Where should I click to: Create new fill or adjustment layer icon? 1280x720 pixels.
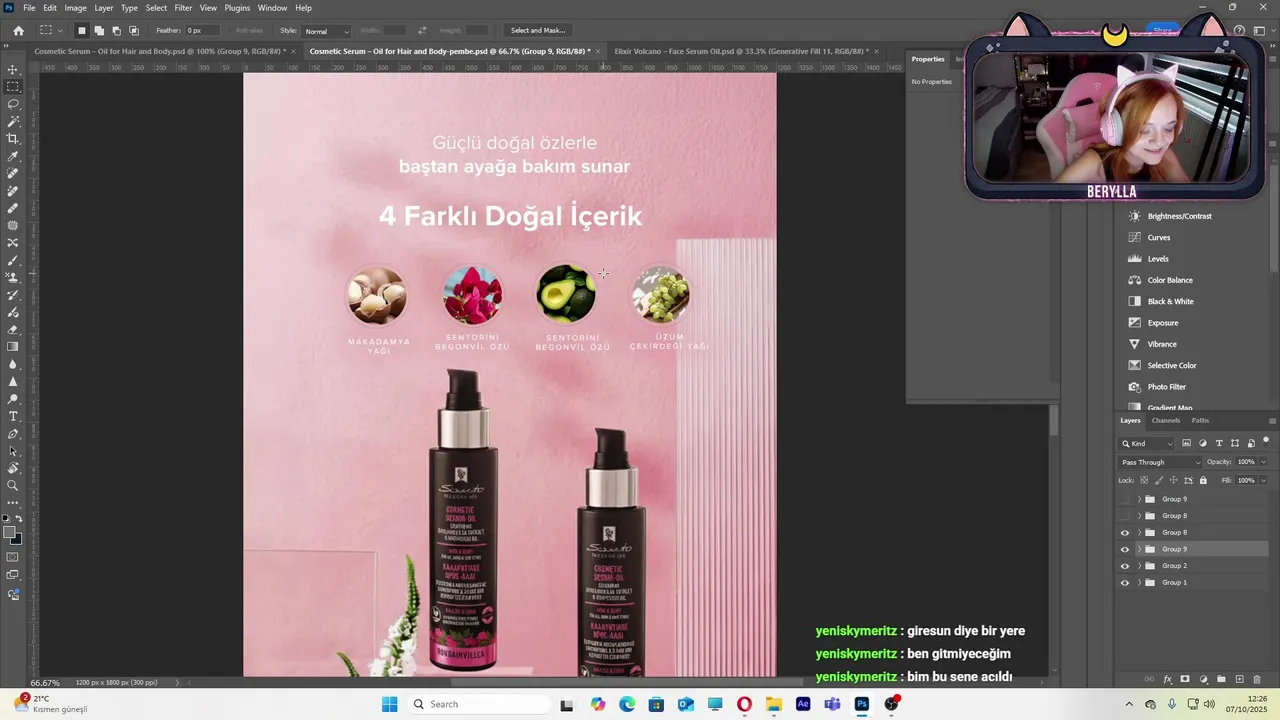click(1203, 679)
